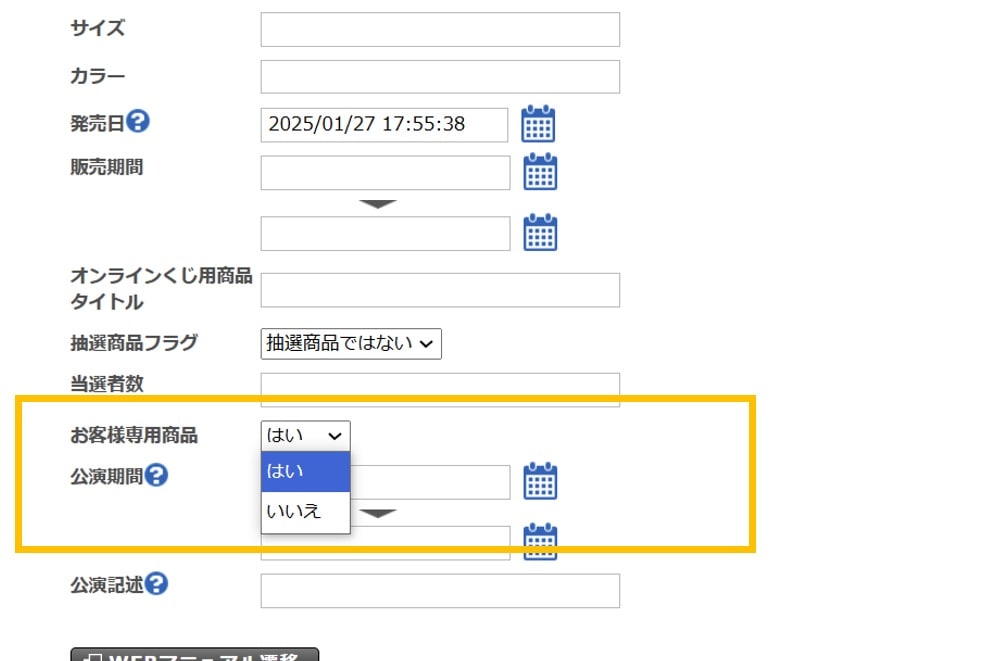997x661 pixels.
Task: Click the 公演記述 input field
Action: 440,590
